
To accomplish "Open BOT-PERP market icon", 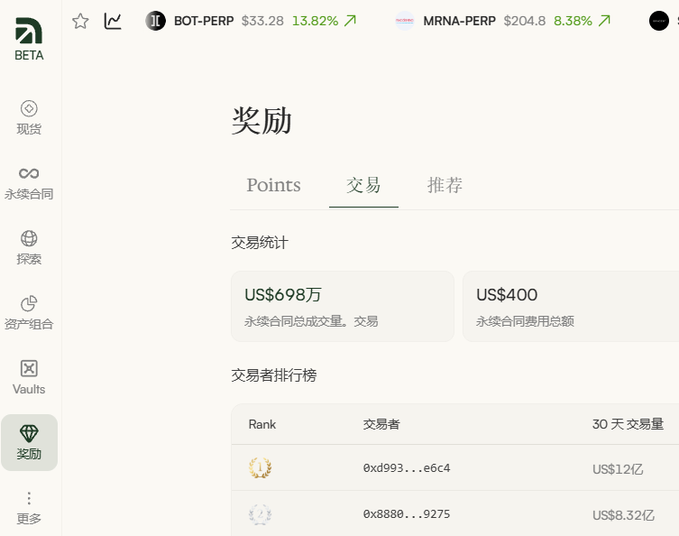I will [x=155, y=21].
